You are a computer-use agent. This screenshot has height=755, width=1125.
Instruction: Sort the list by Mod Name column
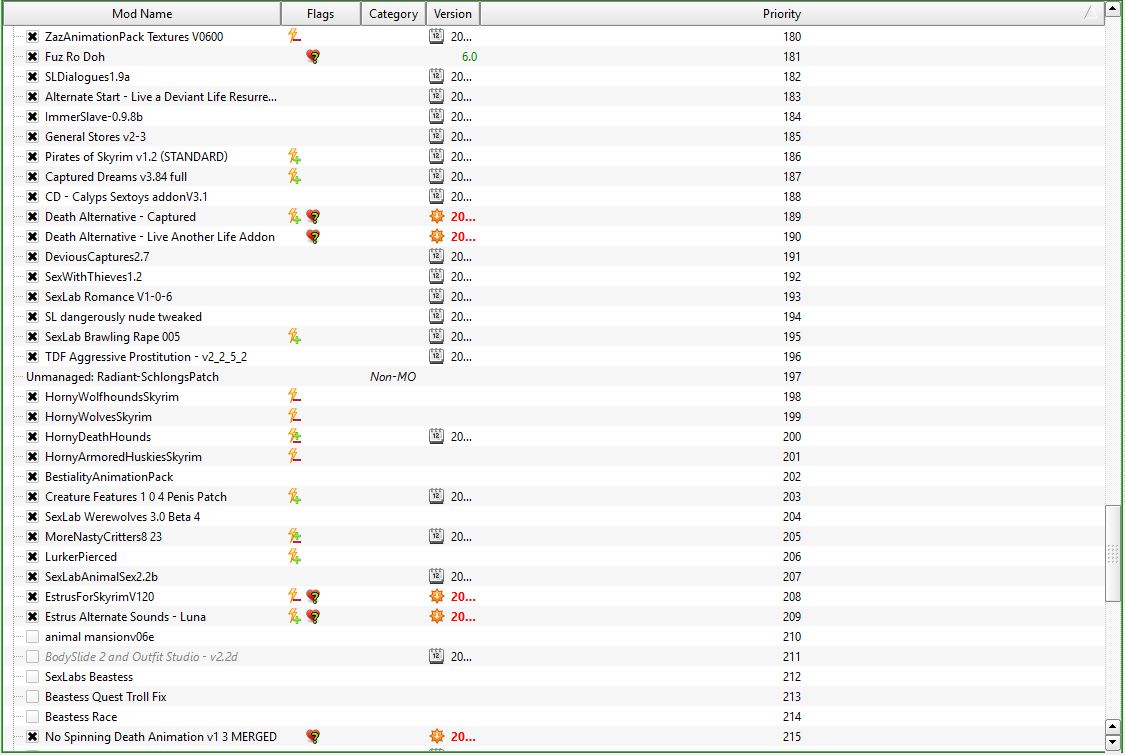[141, 14]
